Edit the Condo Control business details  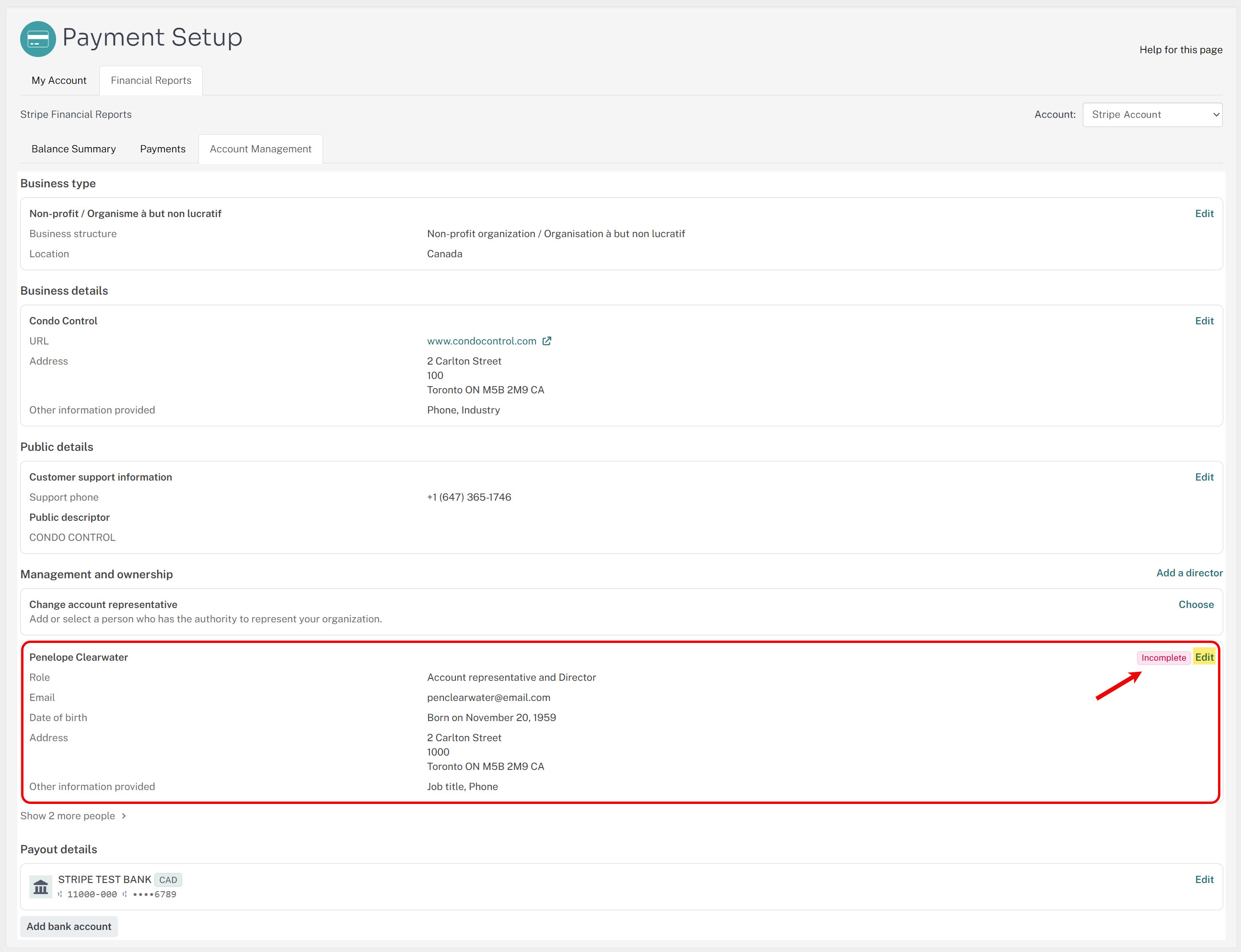point(1204,321)
